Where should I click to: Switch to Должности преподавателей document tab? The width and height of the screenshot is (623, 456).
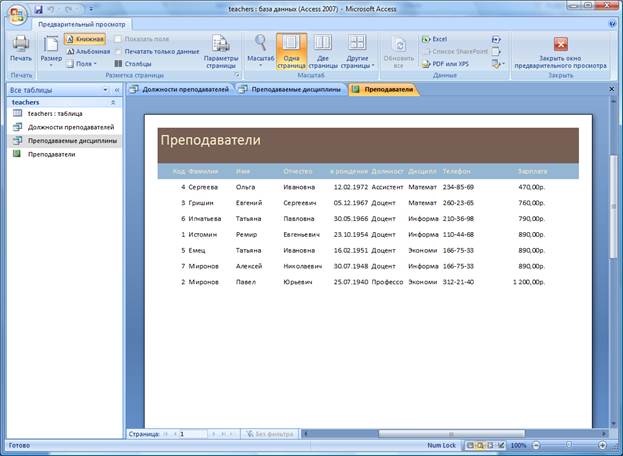coord(180,90)
